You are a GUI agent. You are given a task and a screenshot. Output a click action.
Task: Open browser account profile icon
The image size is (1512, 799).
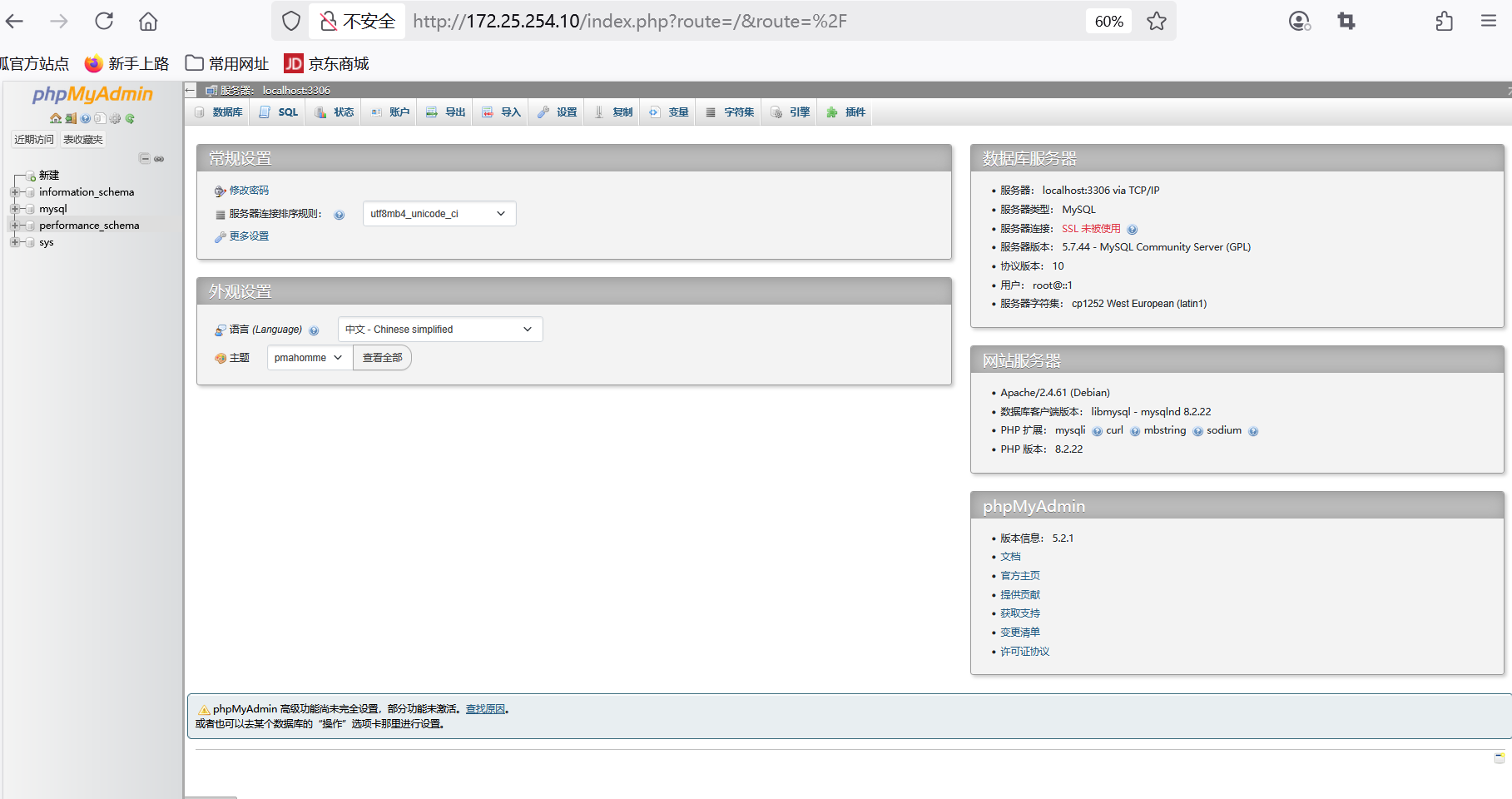[x=1299, y=21]
